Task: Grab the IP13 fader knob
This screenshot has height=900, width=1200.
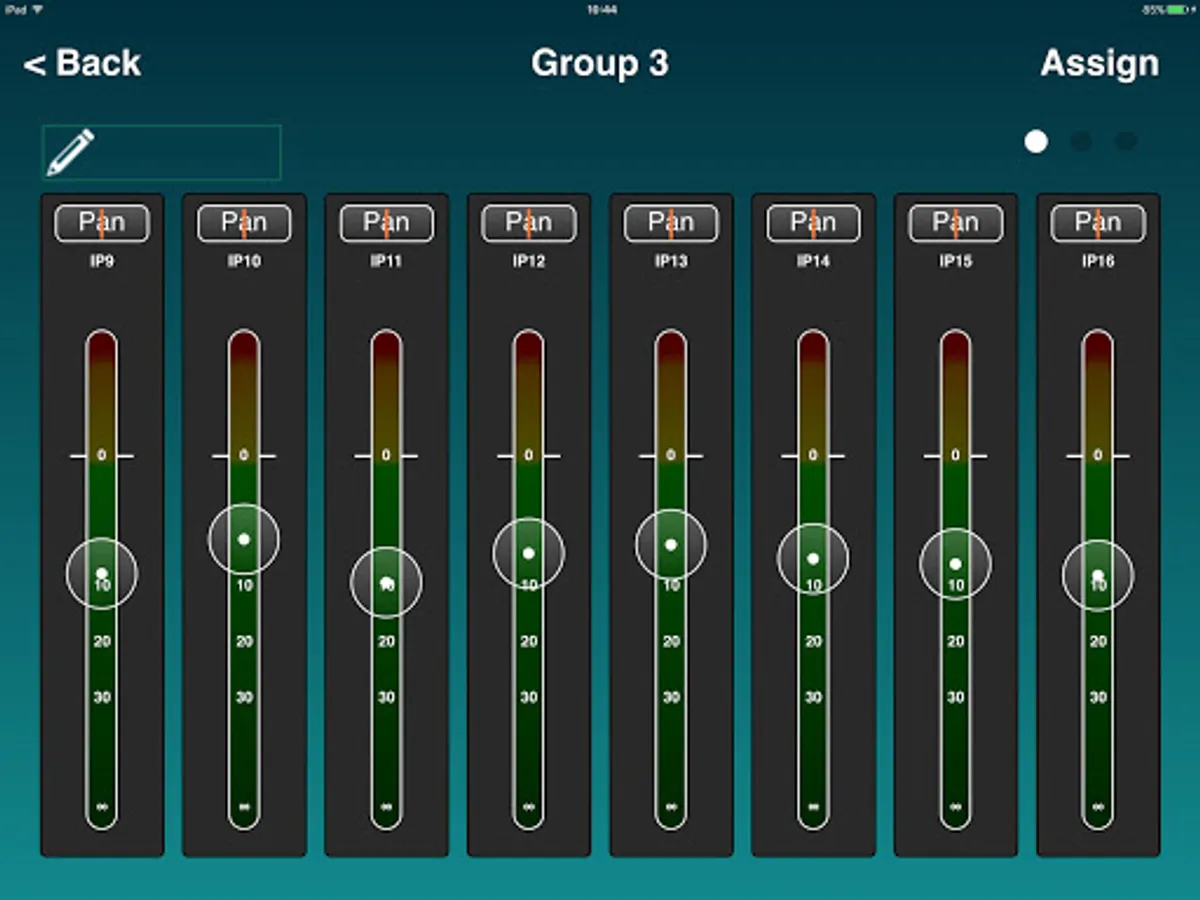Action: [671, 545]
